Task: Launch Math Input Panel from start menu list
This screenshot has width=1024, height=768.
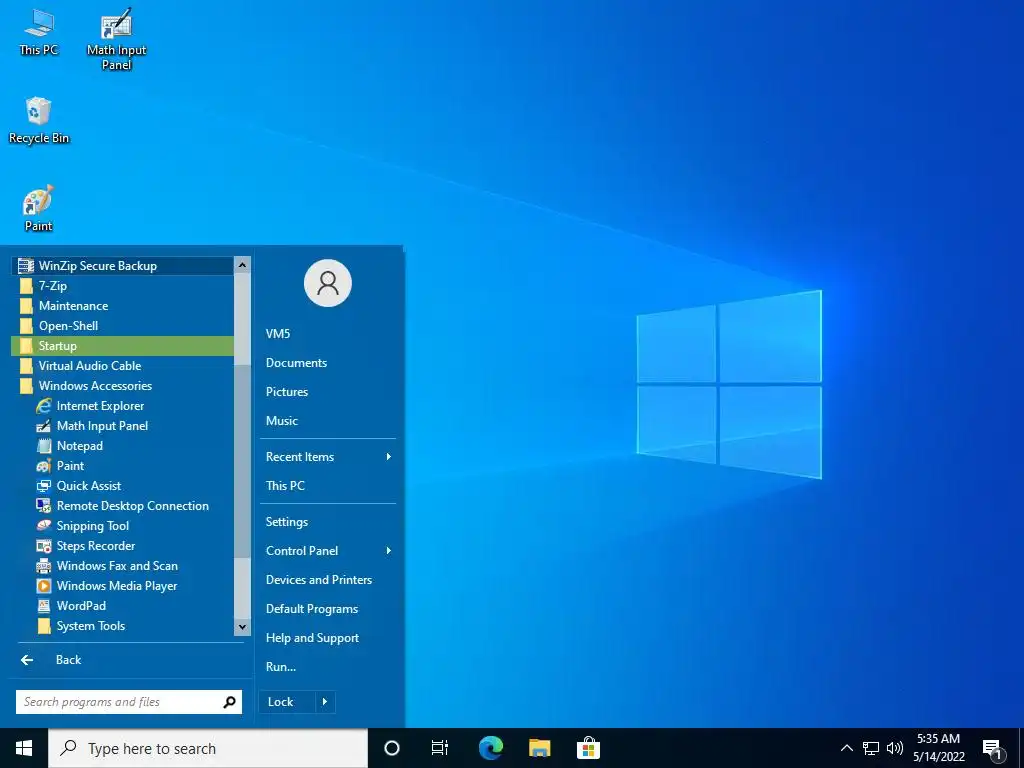Action: tap(122, 426)
